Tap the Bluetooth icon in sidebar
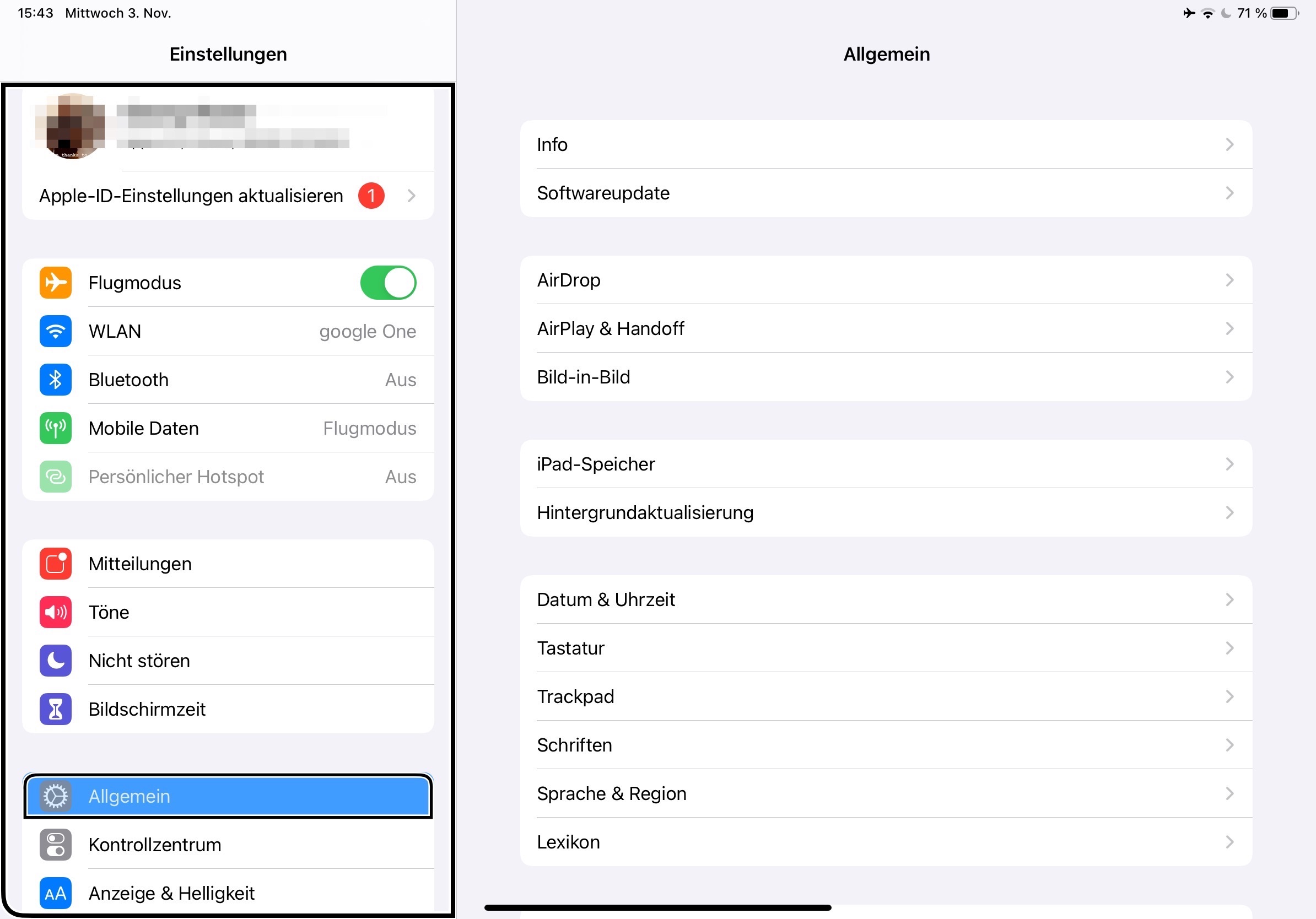The image size is (1316, 919). (56, 379)
